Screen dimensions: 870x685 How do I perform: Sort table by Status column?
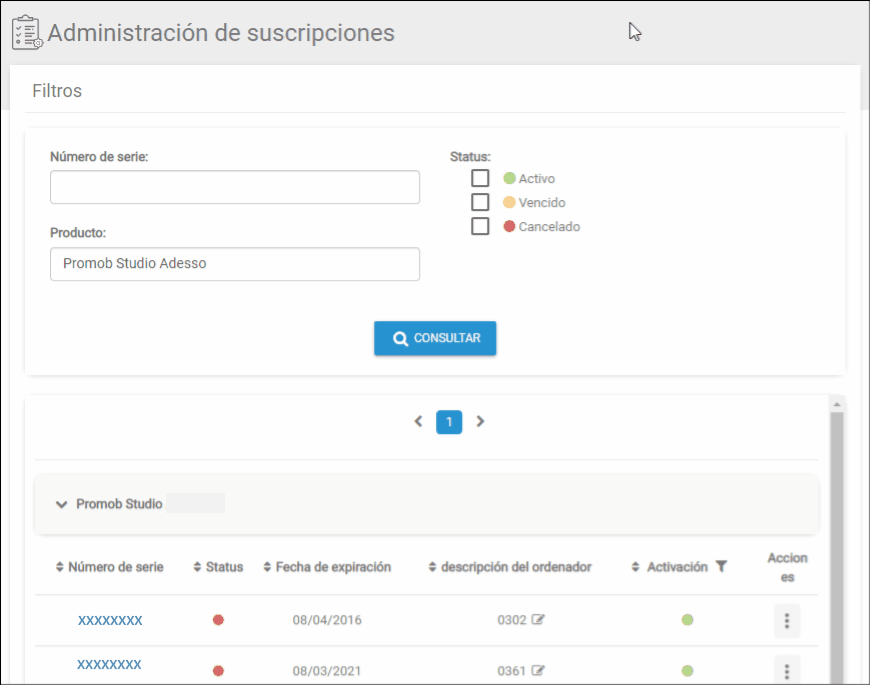coord(218,567)
